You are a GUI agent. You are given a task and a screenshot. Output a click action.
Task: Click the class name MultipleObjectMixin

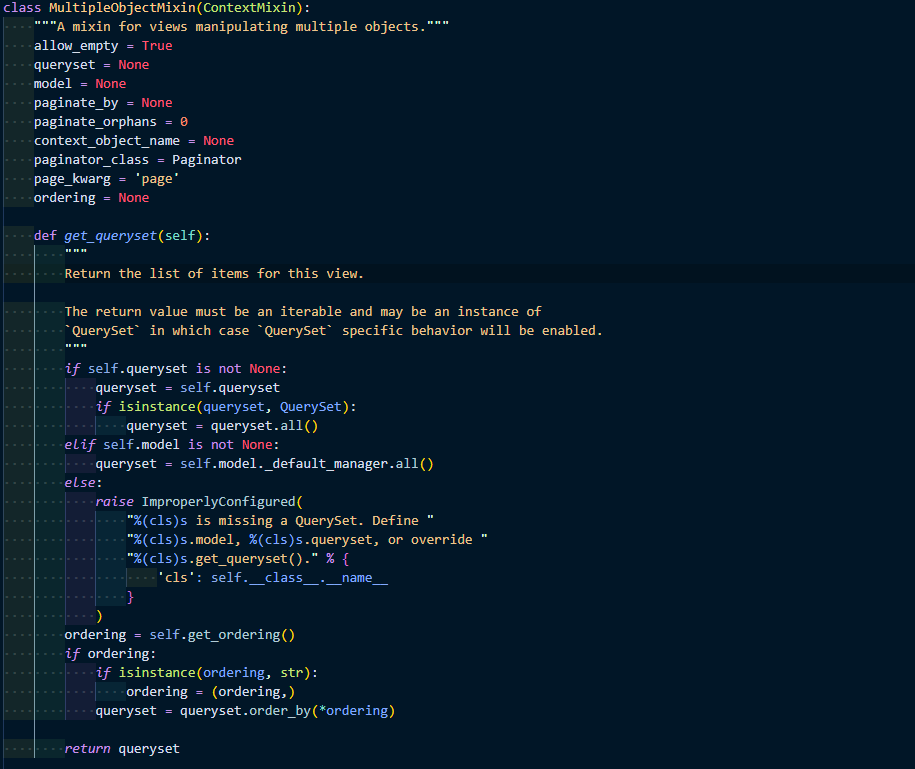[122, 8]
